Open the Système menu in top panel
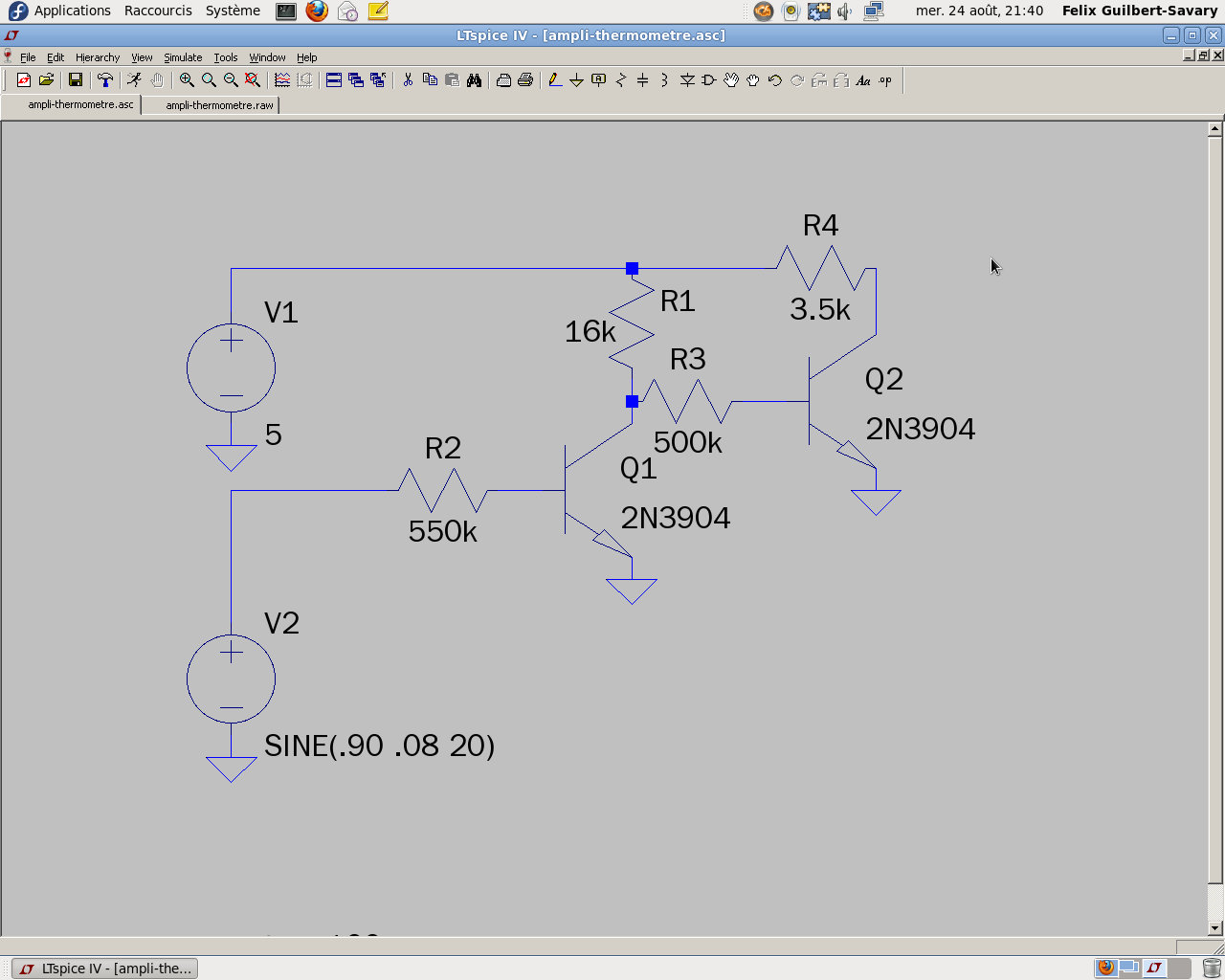Screen dimensions: 1225x980 [x=233, y=11]
